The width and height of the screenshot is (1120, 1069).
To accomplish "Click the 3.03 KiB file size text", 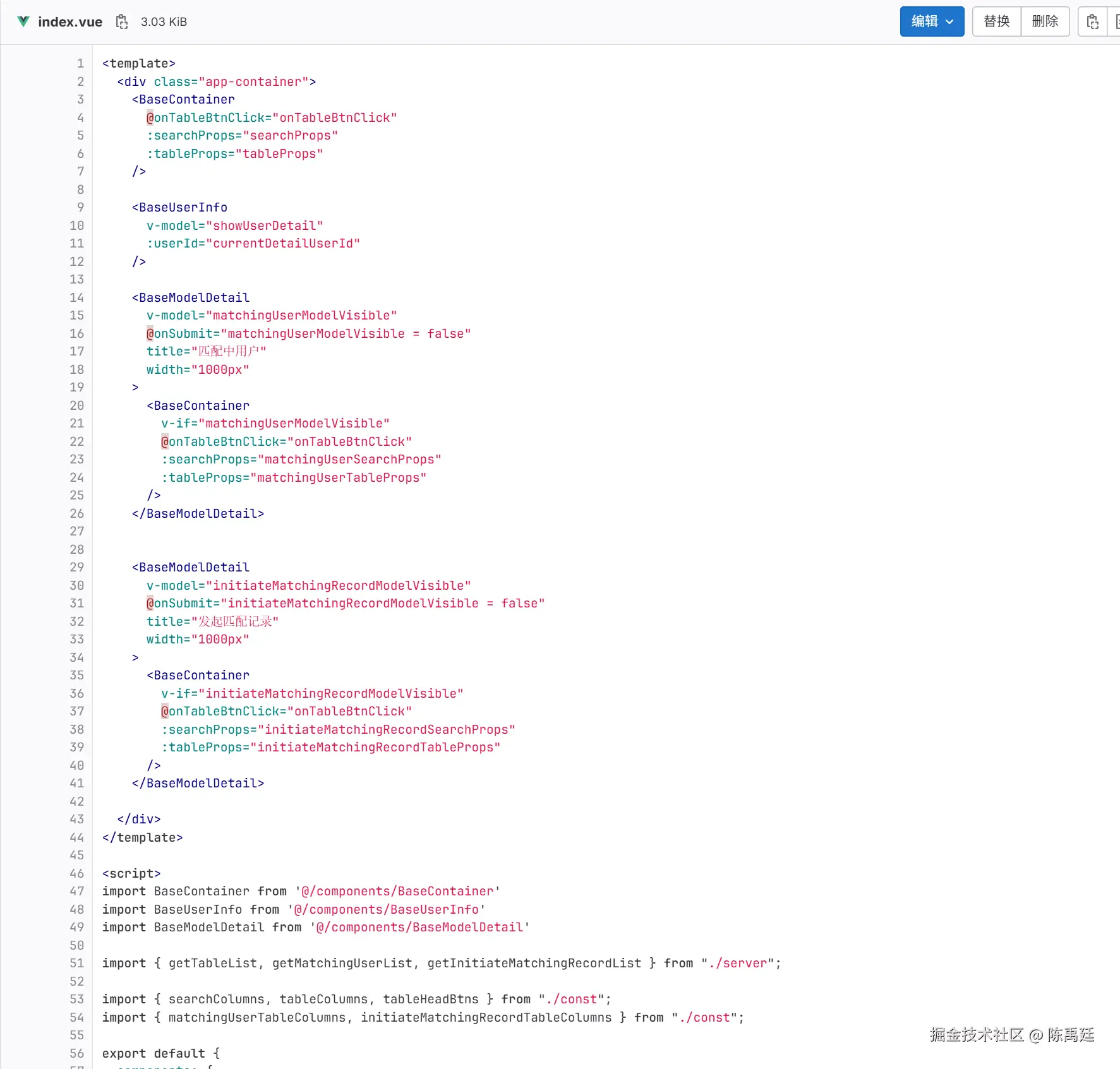I will (164, 22).
